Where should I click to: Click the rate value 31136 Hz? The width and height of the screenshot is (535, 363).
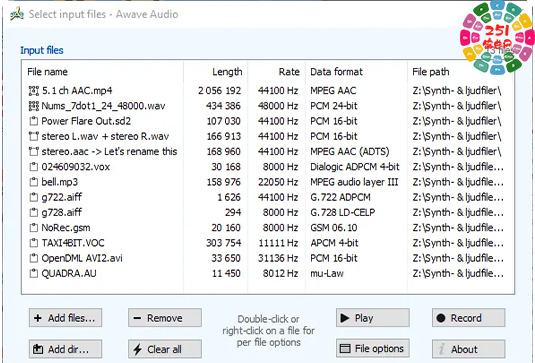tap(278, 258)
